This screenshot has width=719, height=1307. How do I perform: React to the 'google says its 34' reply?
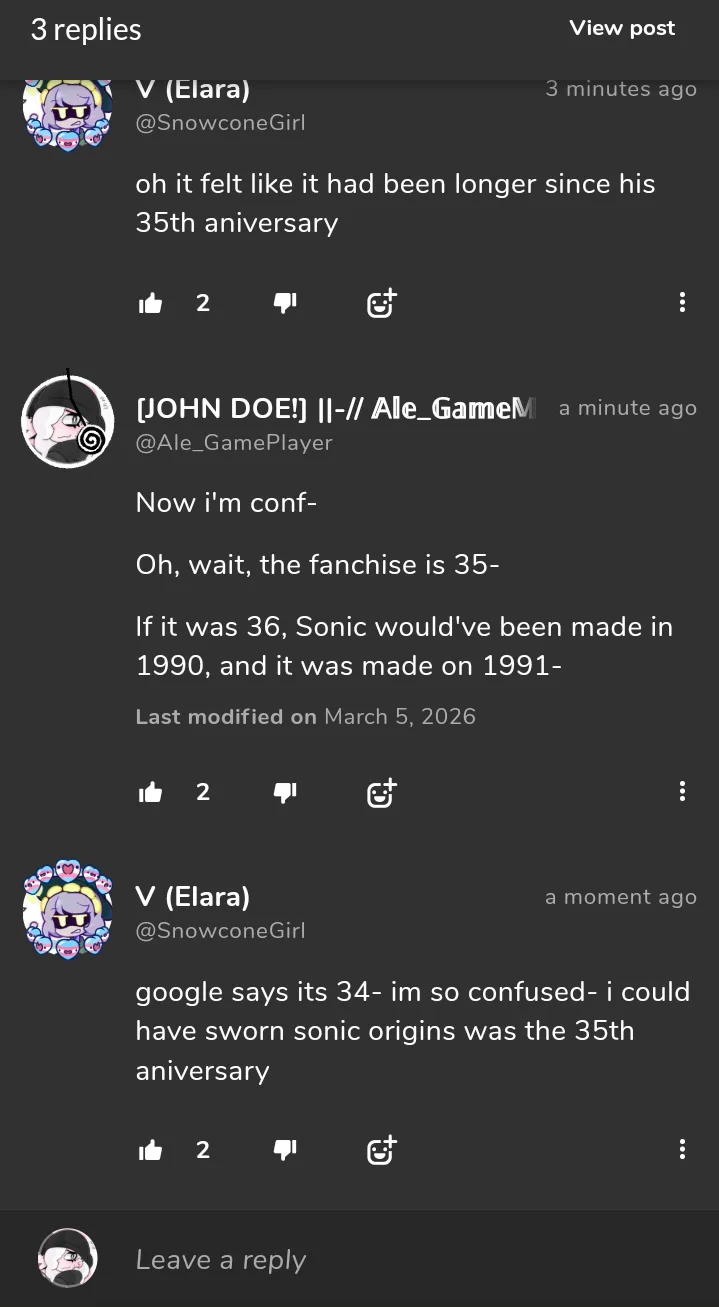pos(381,1150)
